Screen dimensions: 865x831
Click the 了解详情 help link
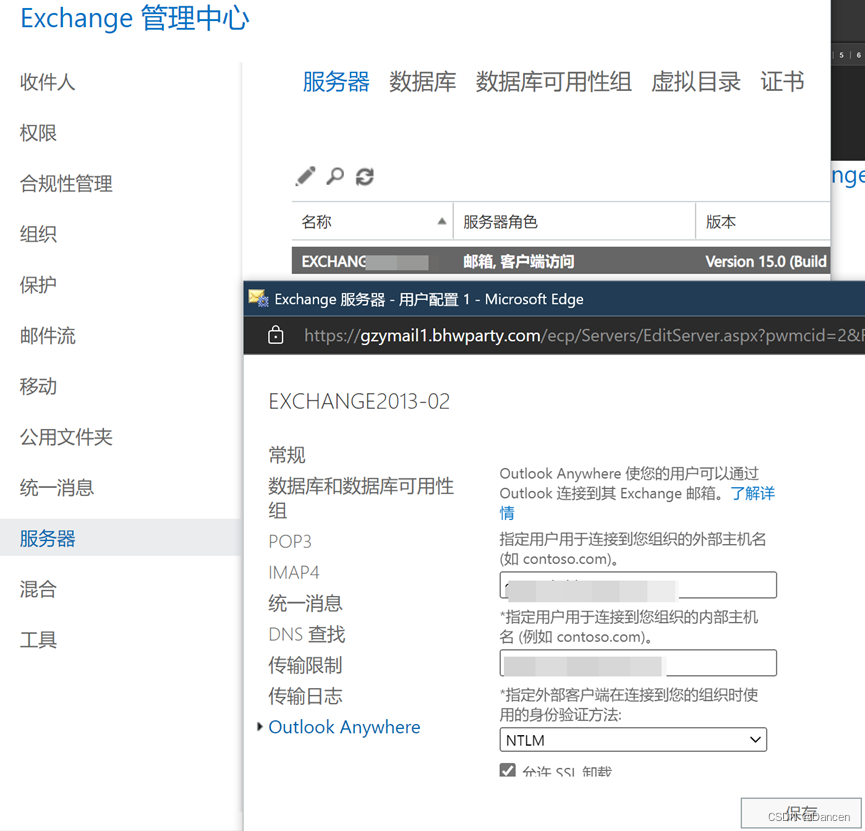coord(753,493)
